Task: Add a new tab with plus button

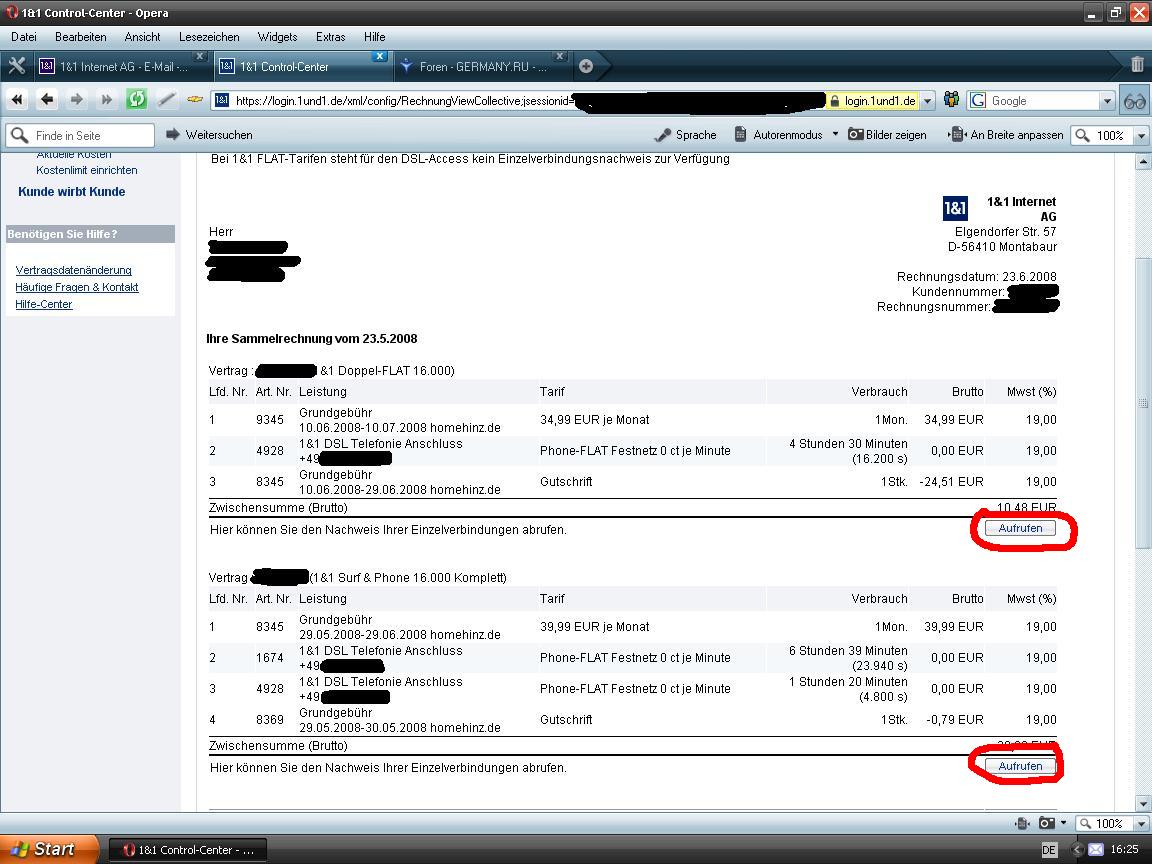Action: pyautogui.click(x=586, y=66)
